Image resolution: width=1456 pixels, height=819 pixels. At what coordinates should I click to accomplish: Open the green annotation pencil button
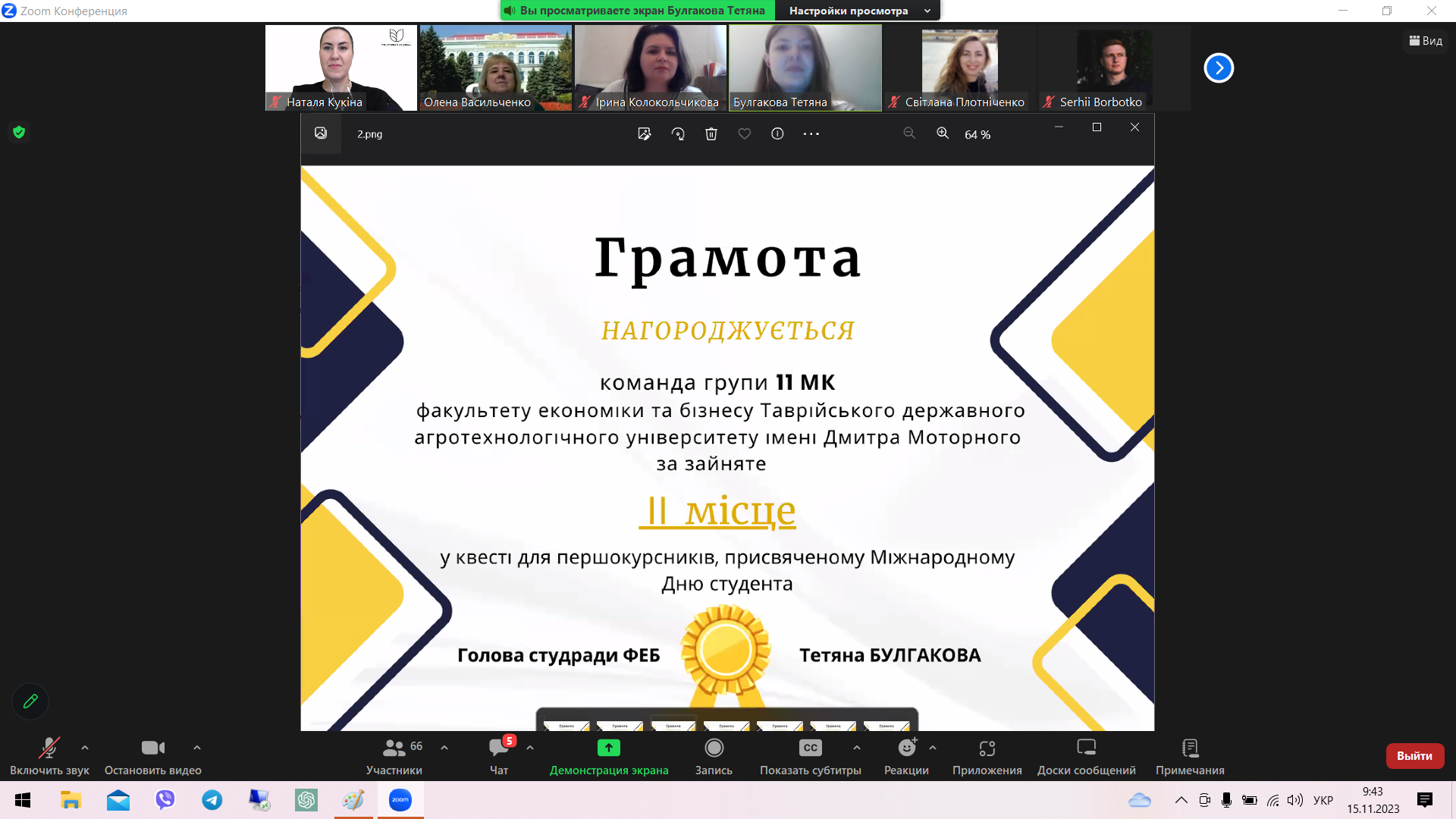[30, 701]
